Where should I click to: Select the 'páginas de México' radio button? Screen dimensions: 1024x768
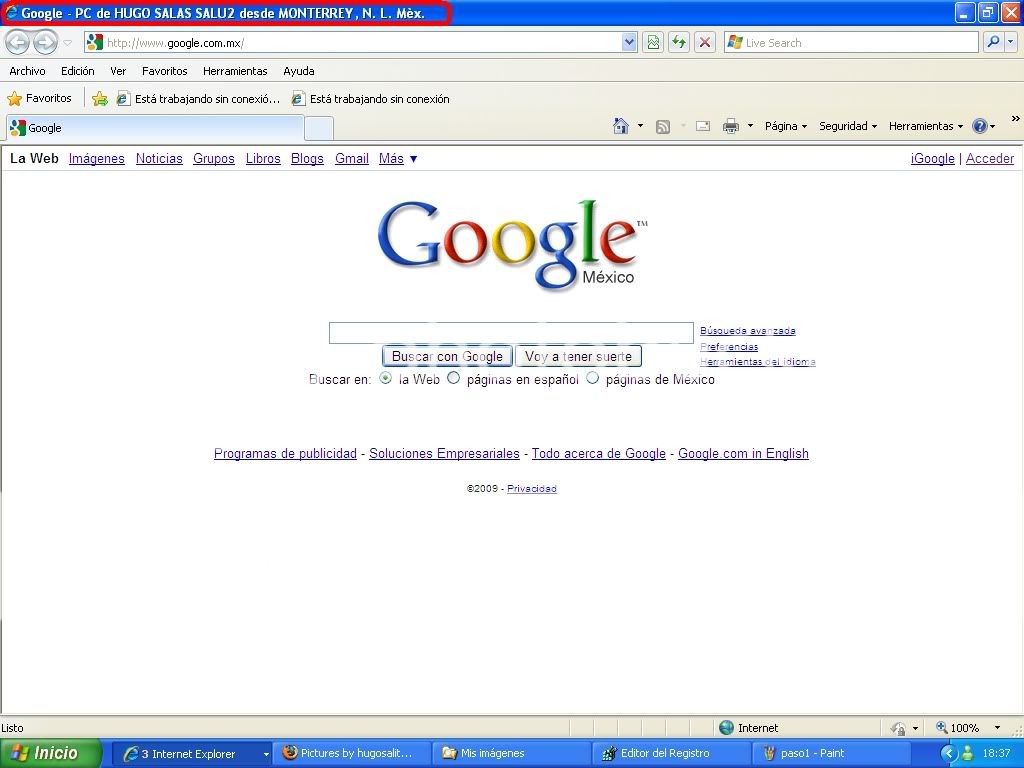pos(592,378)
